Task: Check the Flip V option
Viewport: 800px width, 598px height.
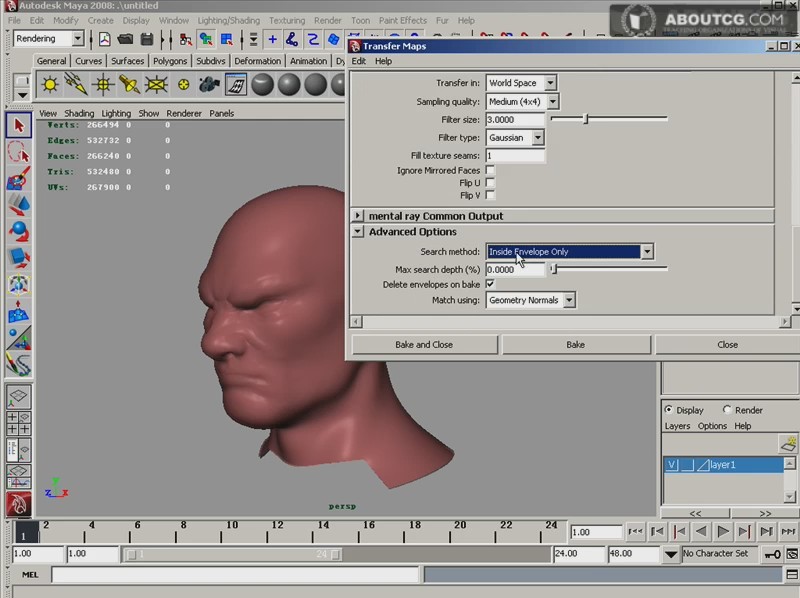Action: (490, 194)
